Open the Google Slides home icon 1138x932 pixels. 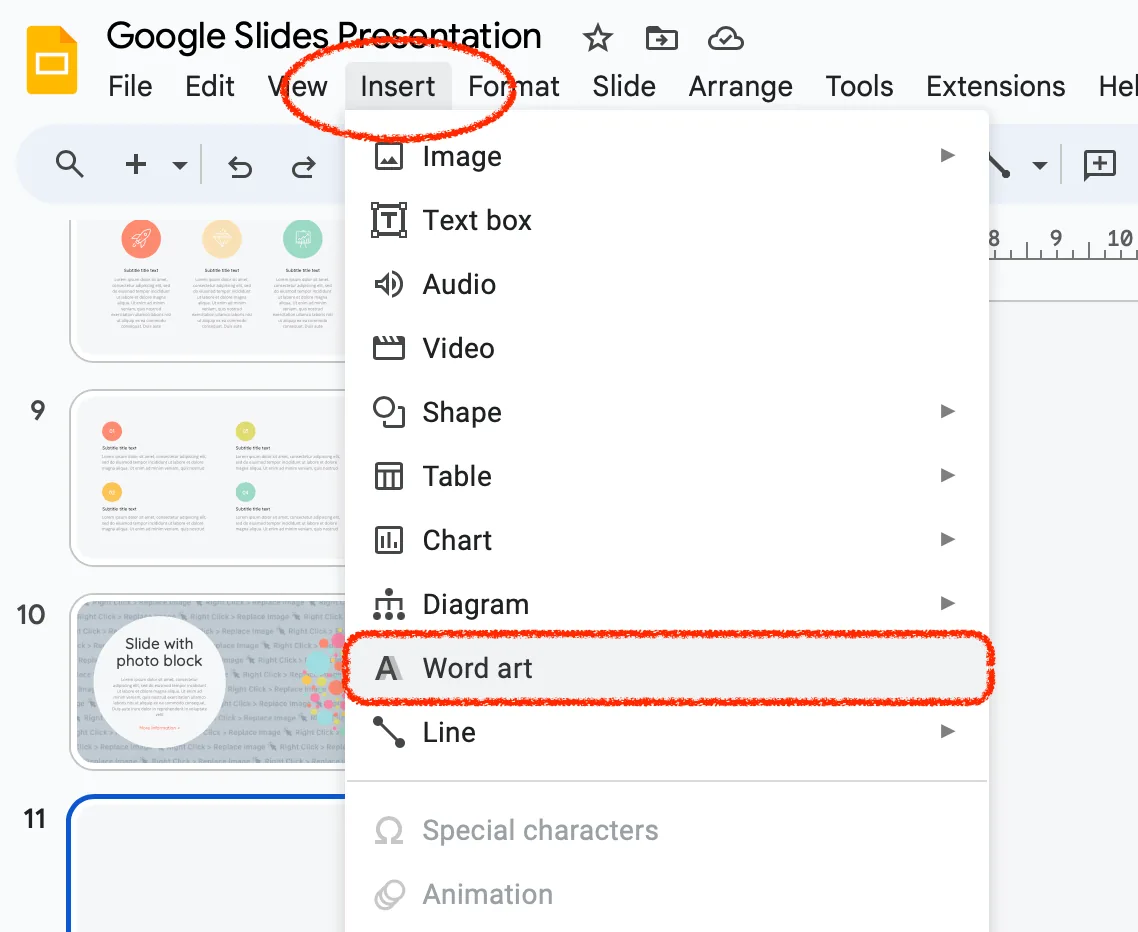click(52, 60)
